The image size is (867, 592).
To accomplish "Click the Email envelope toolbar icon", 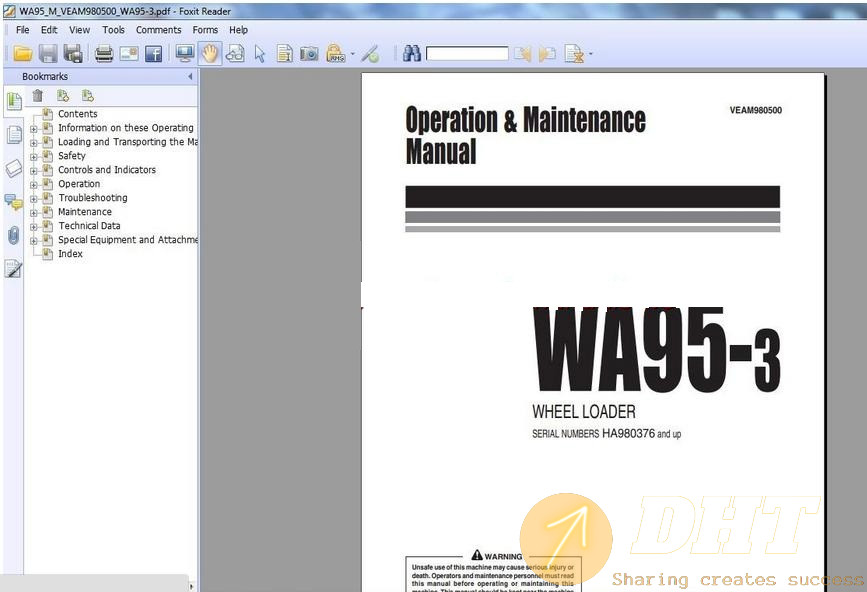I will [x=129, y=54].
